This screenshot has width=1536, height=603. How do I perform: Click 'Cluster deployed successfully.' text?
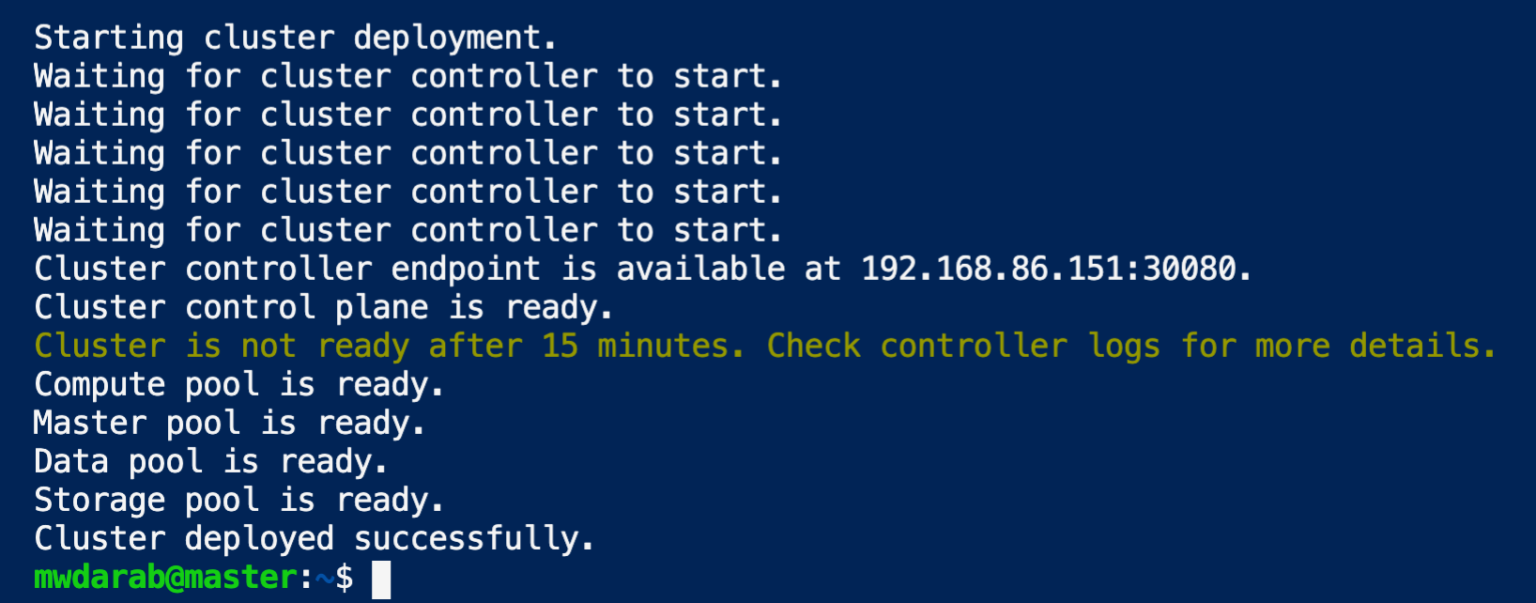(x=314, y=539)
